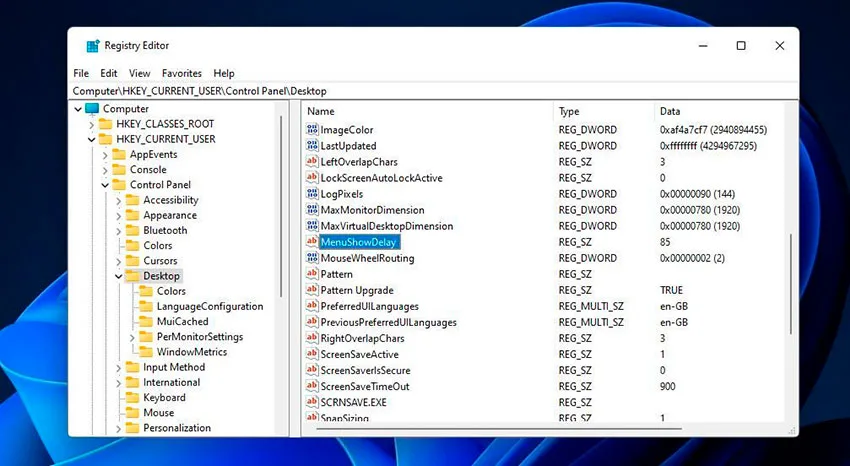The width and height of the screenshot is (850, 466).
Task: Select the Cursors key in tree
Action: (x=160, y=261)
